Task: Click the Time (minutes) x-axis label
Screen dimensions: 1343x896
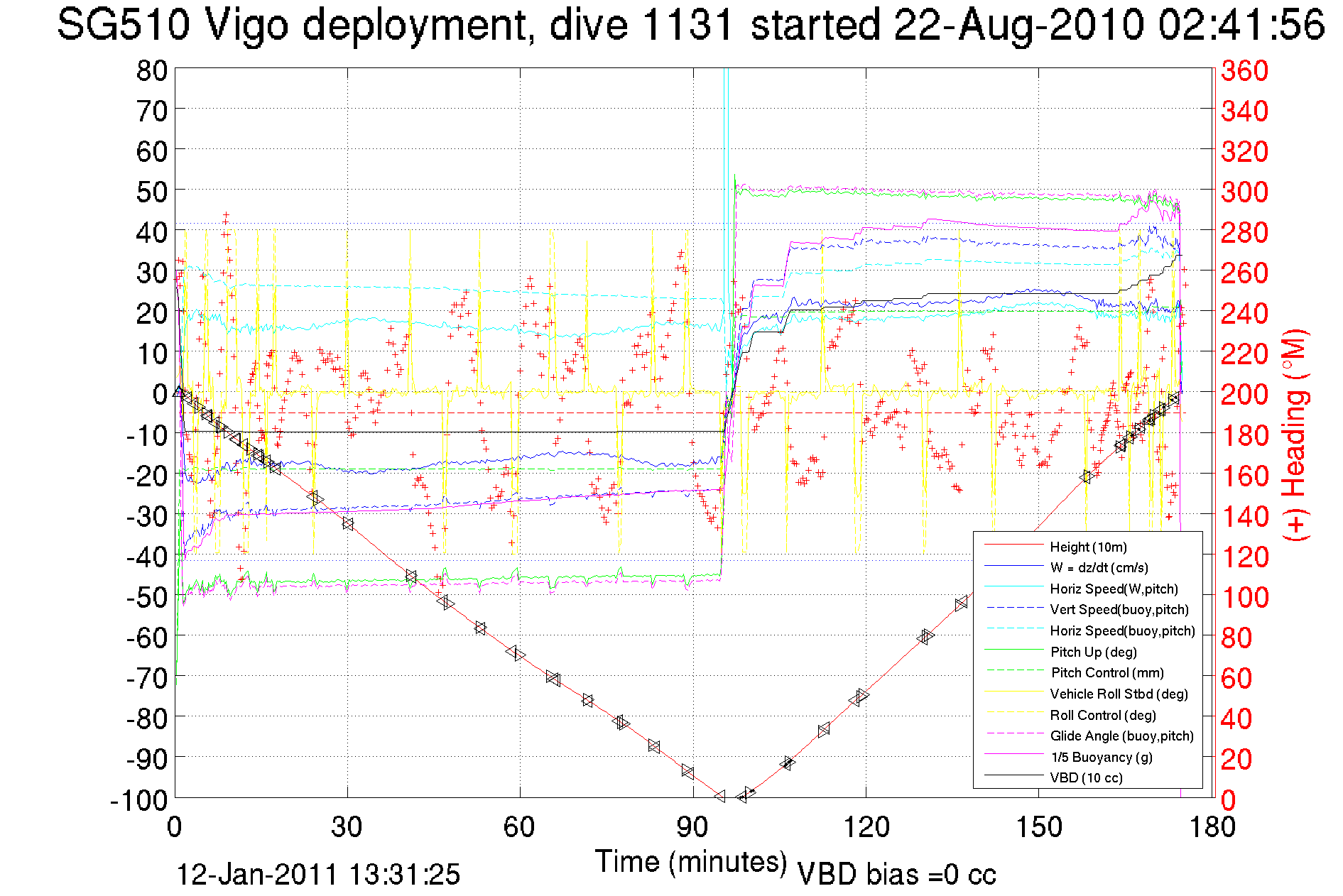Action: pyautogui.click(x=691, y=862)
